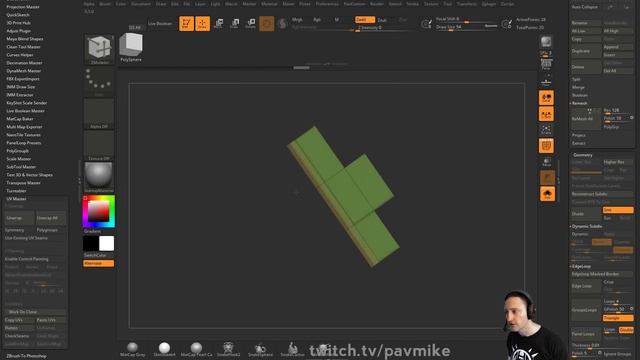Screen dimensions: 640x360
Task: Expand the Split section
Action: [576, 79]
